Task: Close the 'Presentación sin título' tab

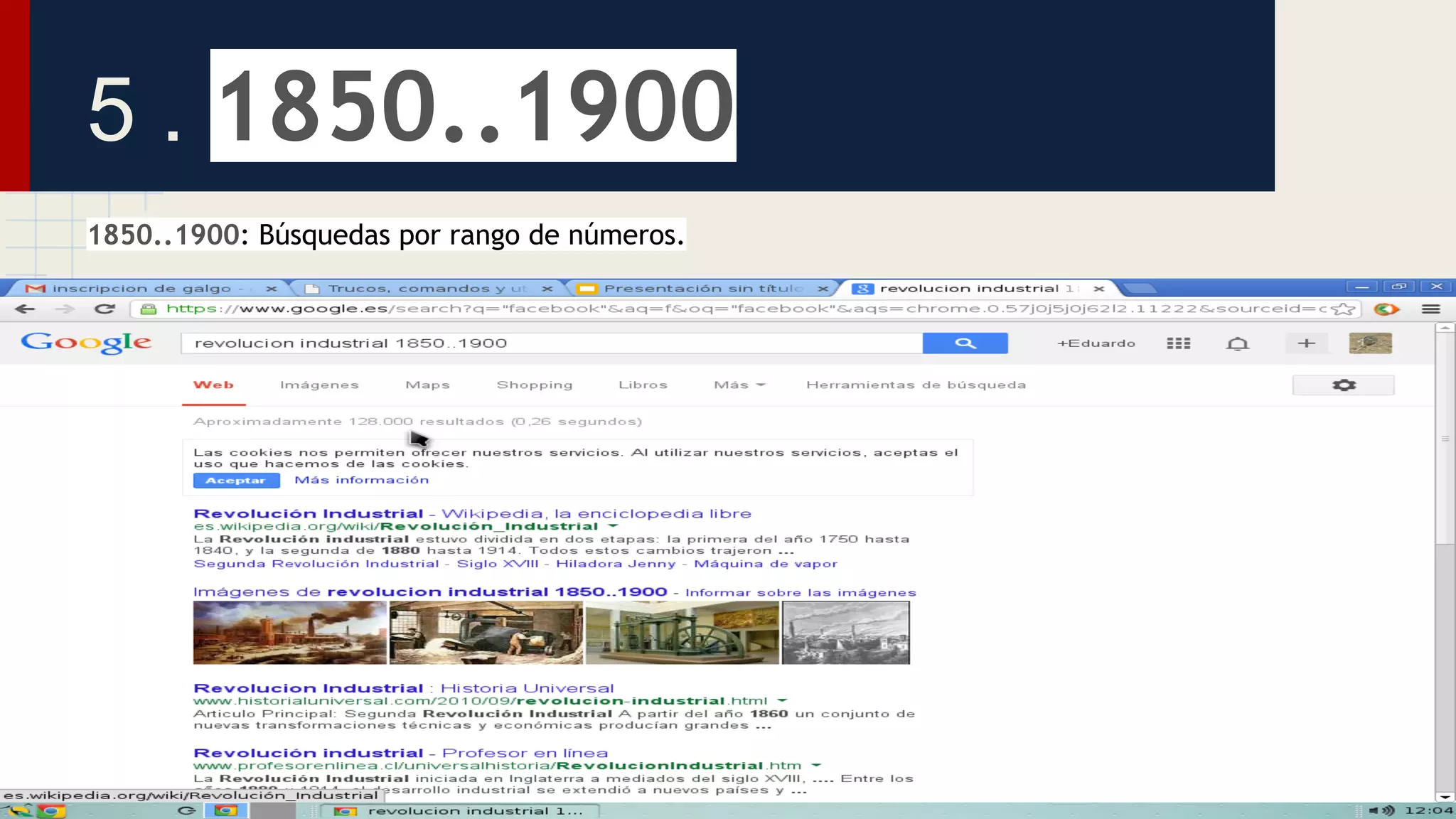Action: (x=823, y=289)
